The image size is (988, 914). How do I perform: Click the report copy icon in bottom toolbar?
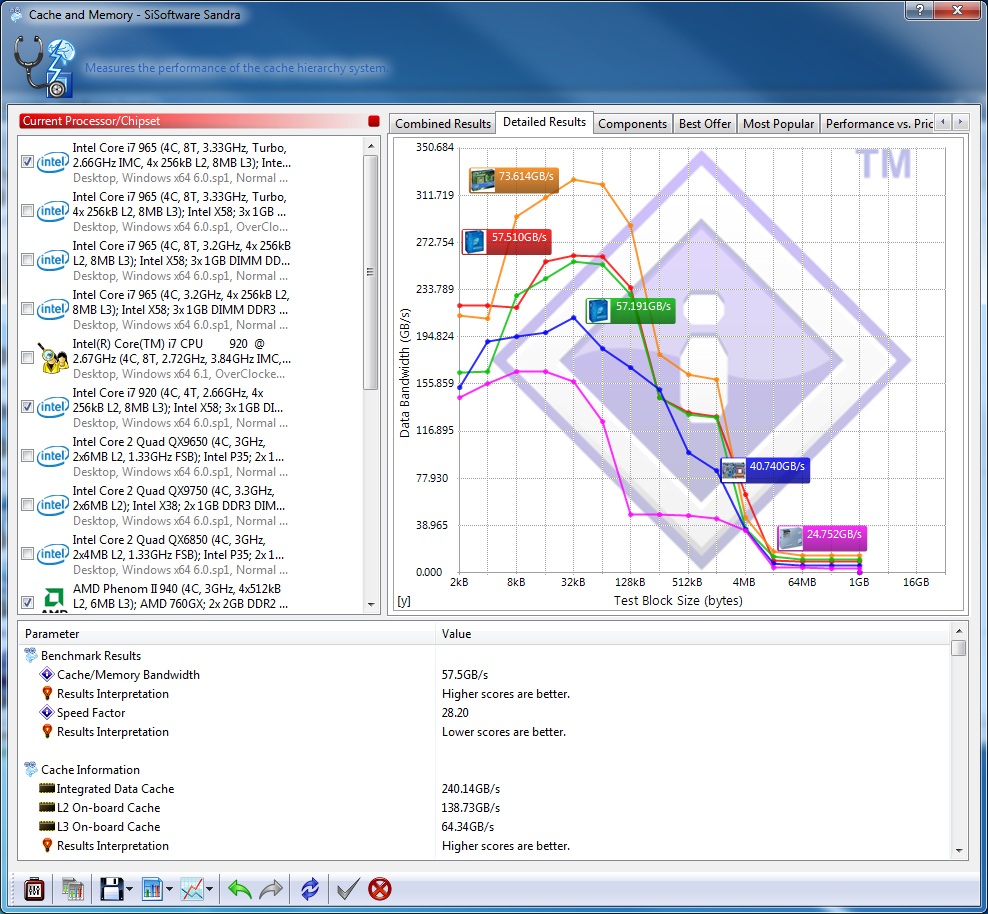point(72,889)
